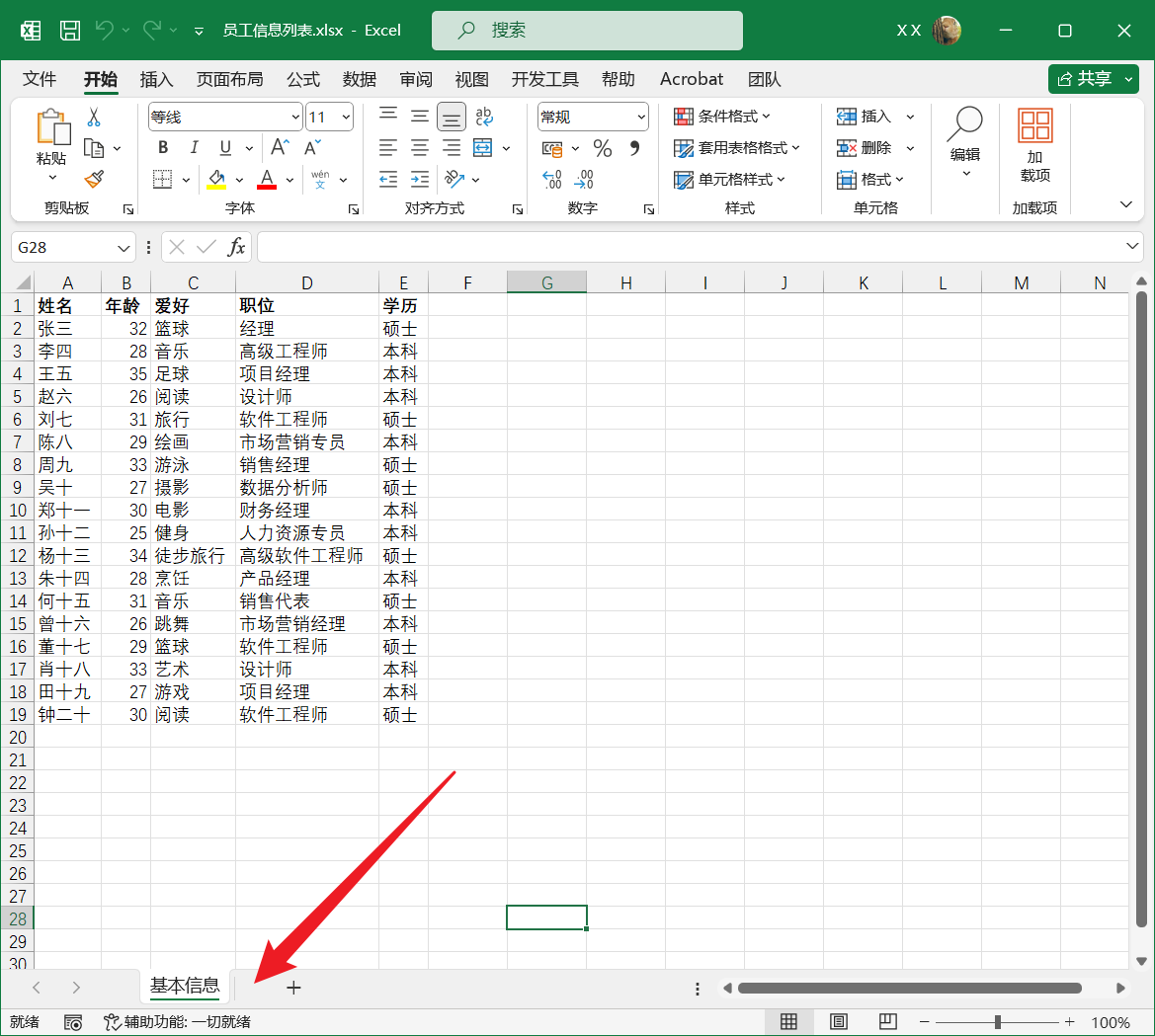Open the Name Box dropdown arrow
The image size is (1155, 1036).
tap(124, 248)
